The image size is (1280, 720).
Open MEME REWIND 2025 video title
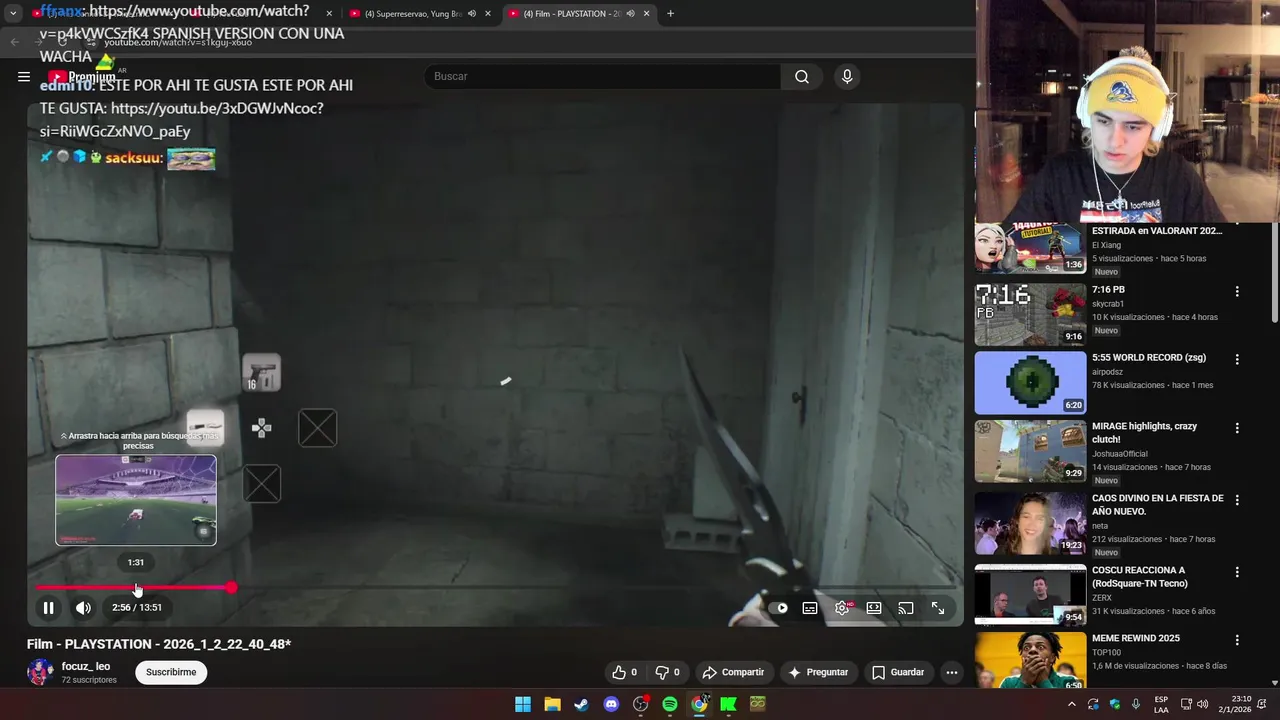(1136, 638)
